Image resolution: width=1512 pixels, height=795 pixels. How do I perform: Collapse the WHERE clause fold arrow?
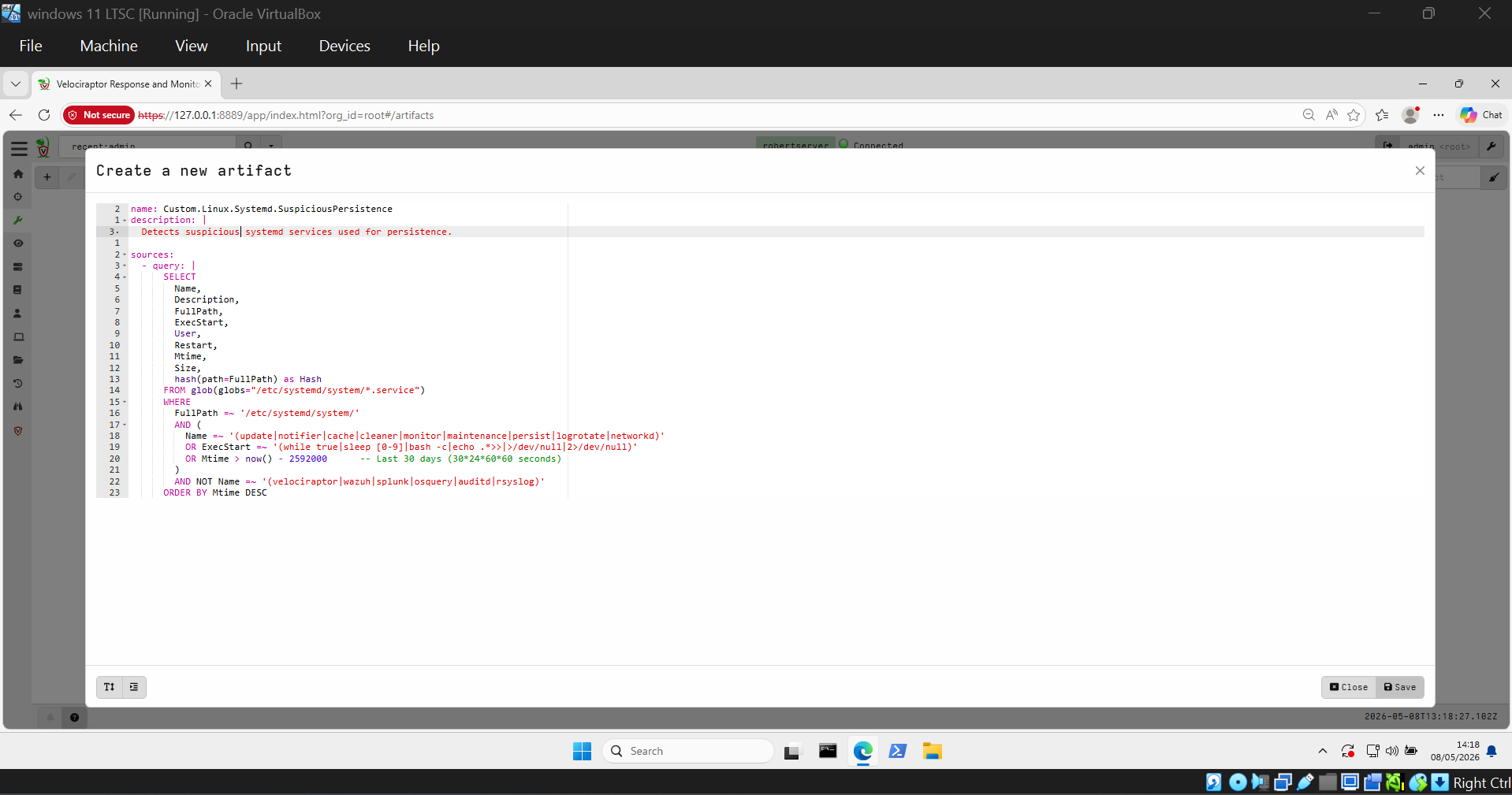[x=125, y=402]
